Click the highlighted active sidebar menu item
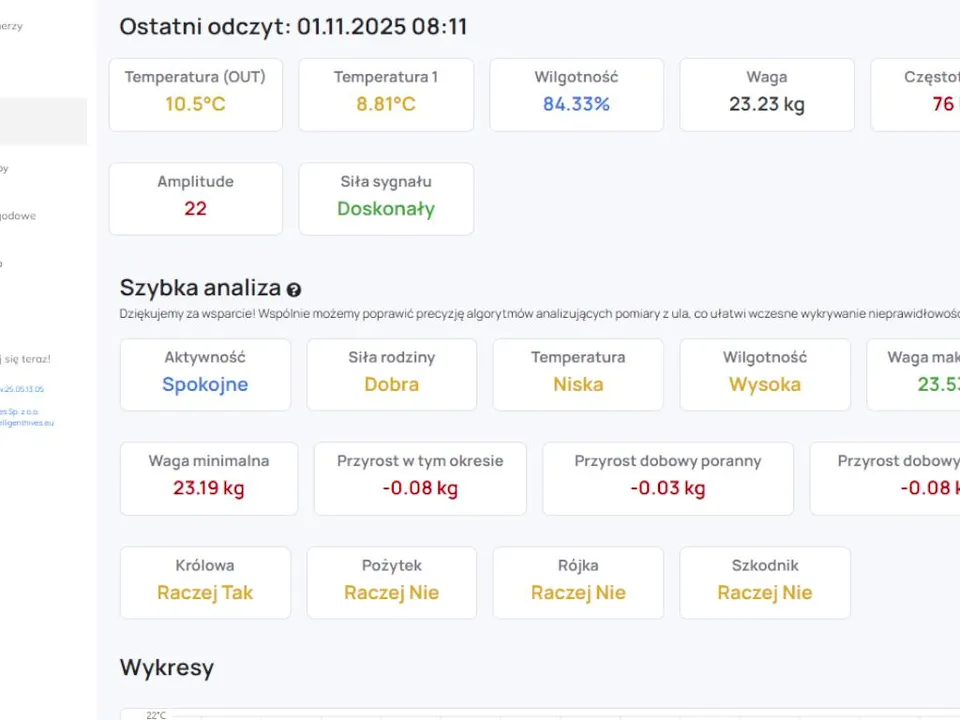960x720 pixels. (43, 122)
